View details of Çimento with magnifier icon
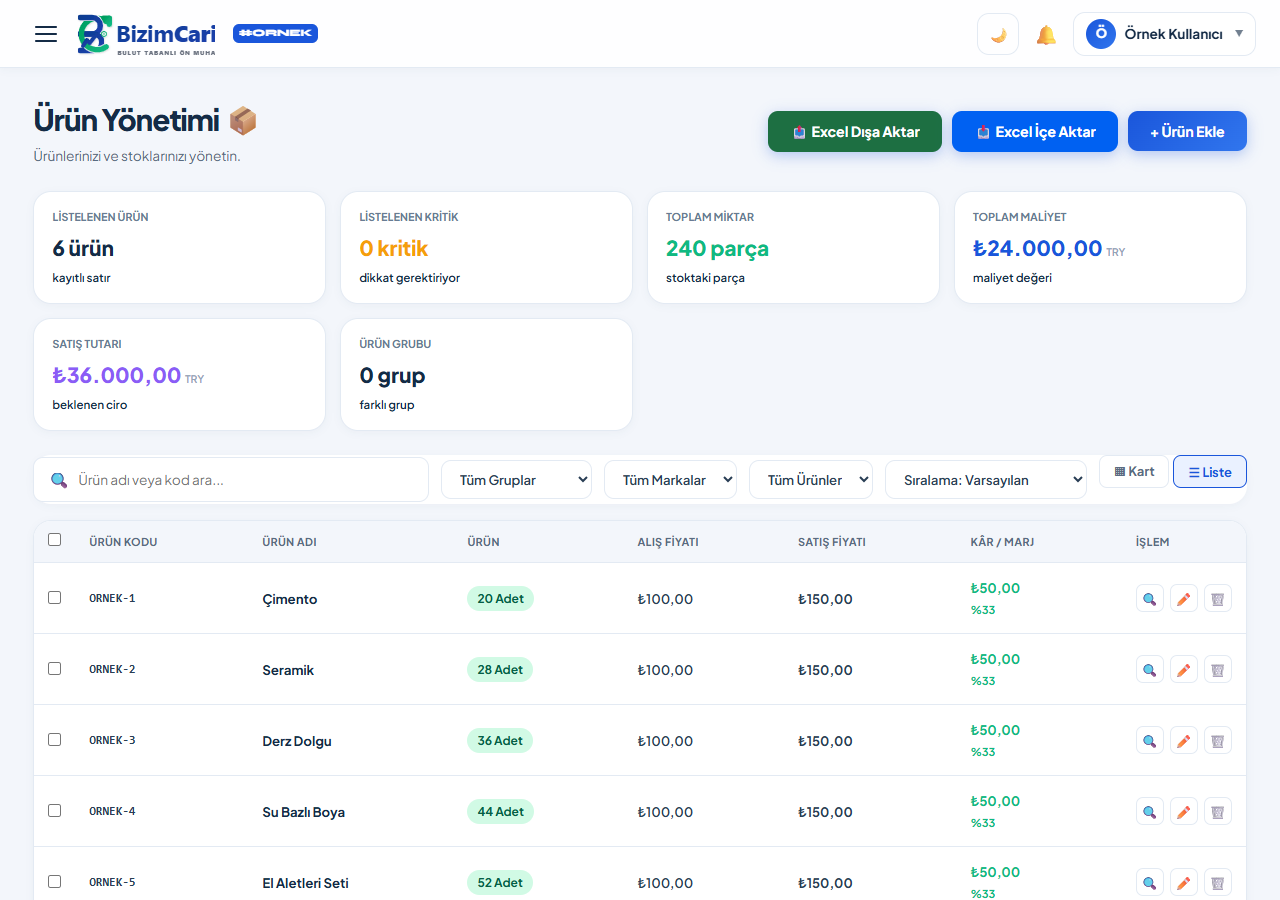Image resolution: width=1280 pixels, height=900 pixels. [1150, 599]
